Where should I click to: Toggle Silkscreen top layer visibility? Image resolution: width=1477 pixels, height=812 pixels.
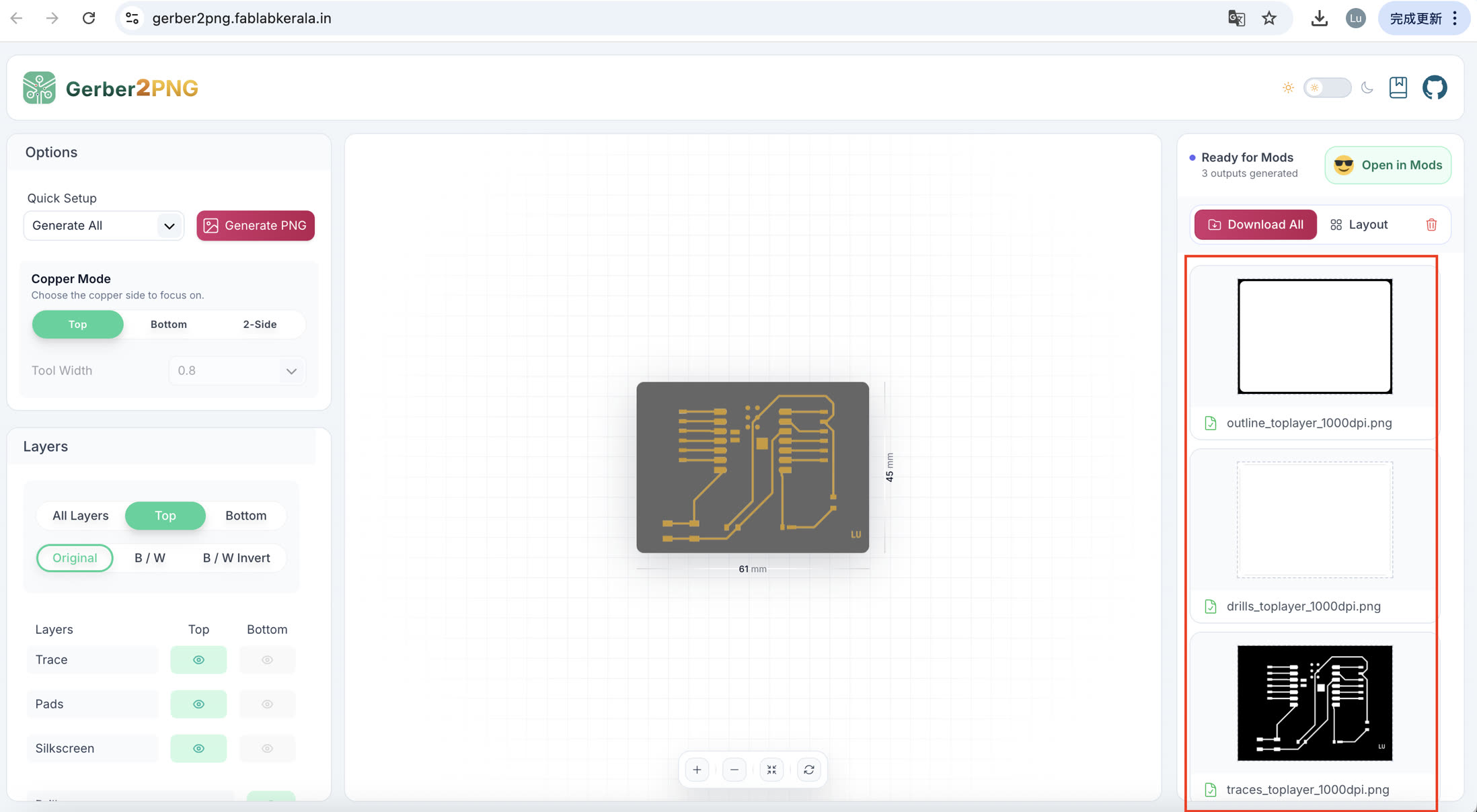coord(198,748)
